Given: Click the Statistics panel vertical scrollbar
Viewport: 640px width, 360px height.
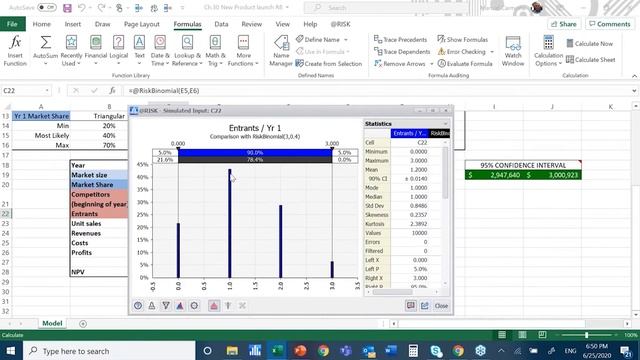Looking at the screenshot, I should [445, 173].
